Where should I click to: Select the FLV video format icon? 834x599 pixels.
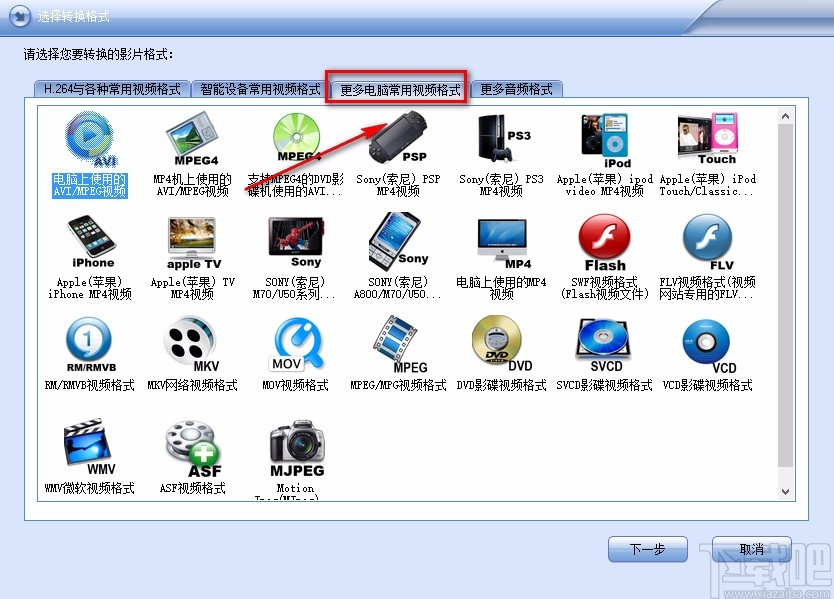click(x=708, y=242)
